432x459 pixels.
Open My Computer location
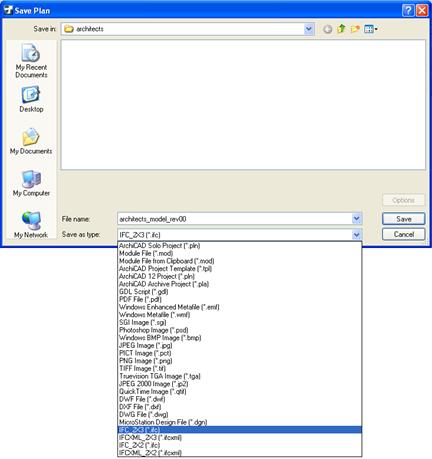[x=31, y=183]
